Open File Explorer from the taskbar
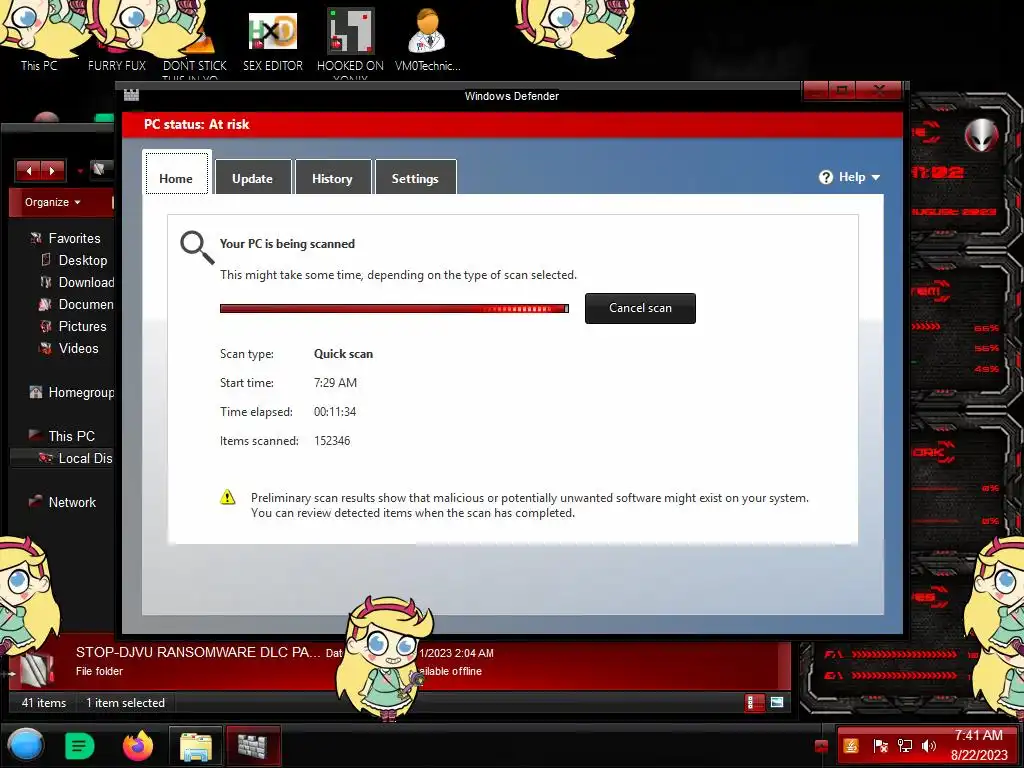The image size is (1024, 768). pyautogui.click(x=196, y=746)
